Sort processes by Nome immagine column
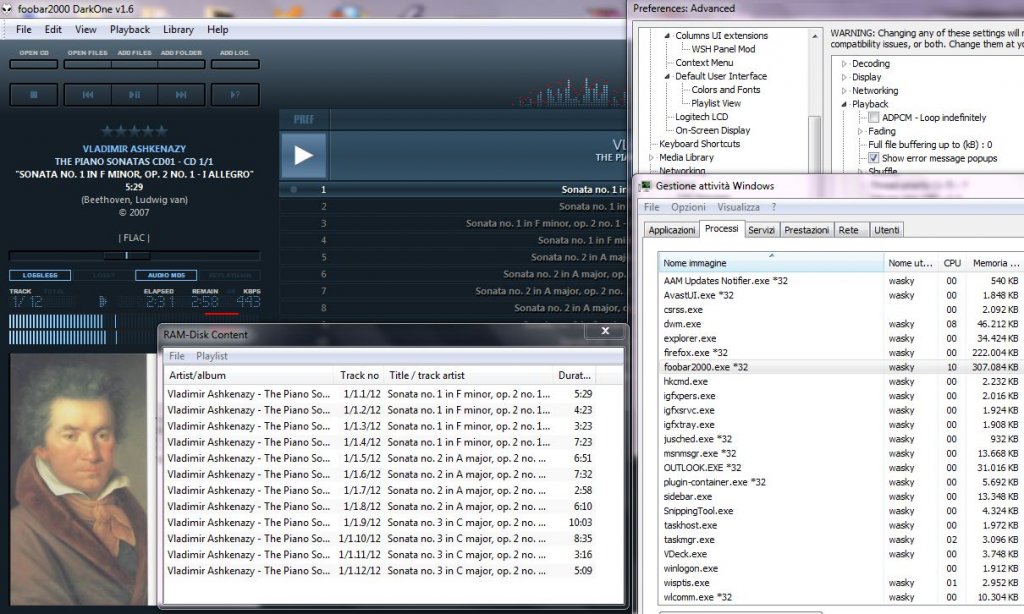Image resolution: width=1024 pixels, height=614 pixels. point(771,263)
